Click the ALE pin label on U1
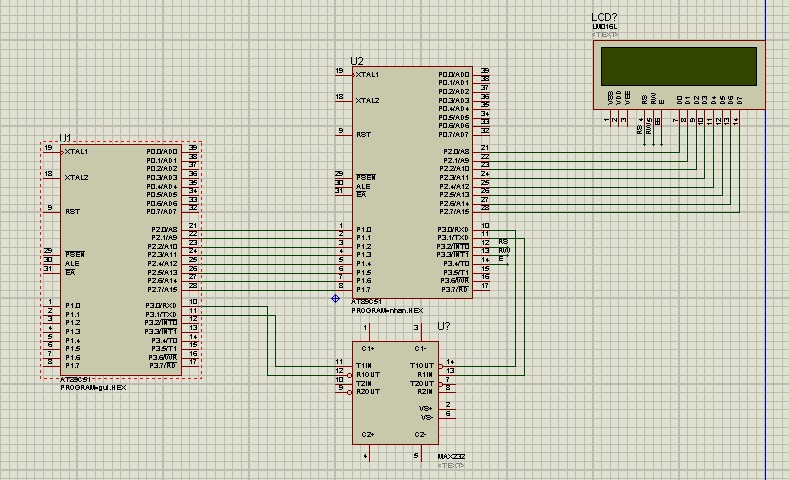 tap(72, 264)
